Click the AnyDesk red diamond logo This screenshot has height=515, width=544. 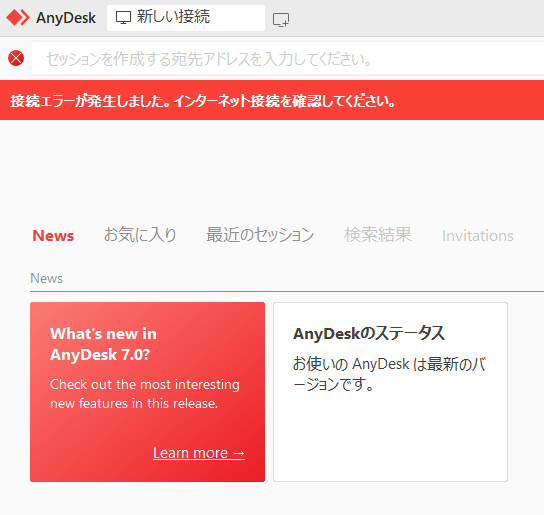pyautogui.click(x=18, y=18)
